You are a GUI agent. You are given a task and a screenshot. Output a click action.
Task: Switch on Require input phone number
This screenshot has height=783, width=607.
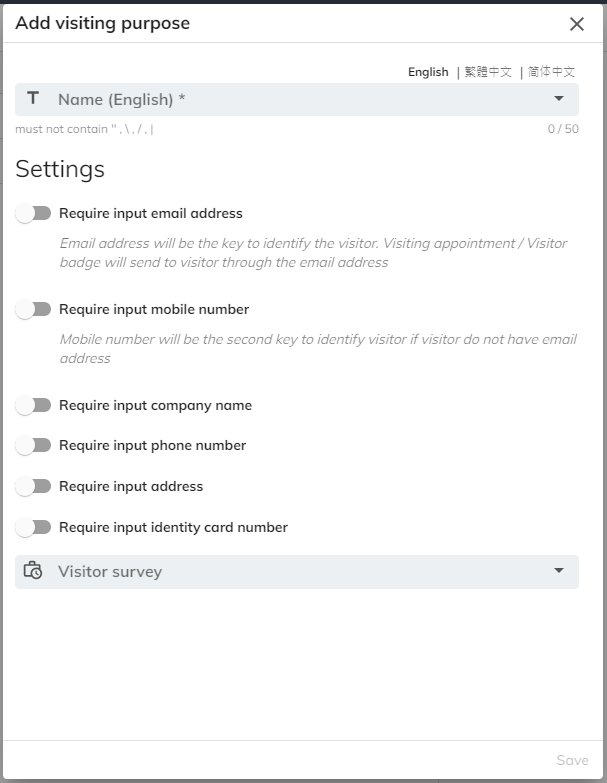click(34, 445)
